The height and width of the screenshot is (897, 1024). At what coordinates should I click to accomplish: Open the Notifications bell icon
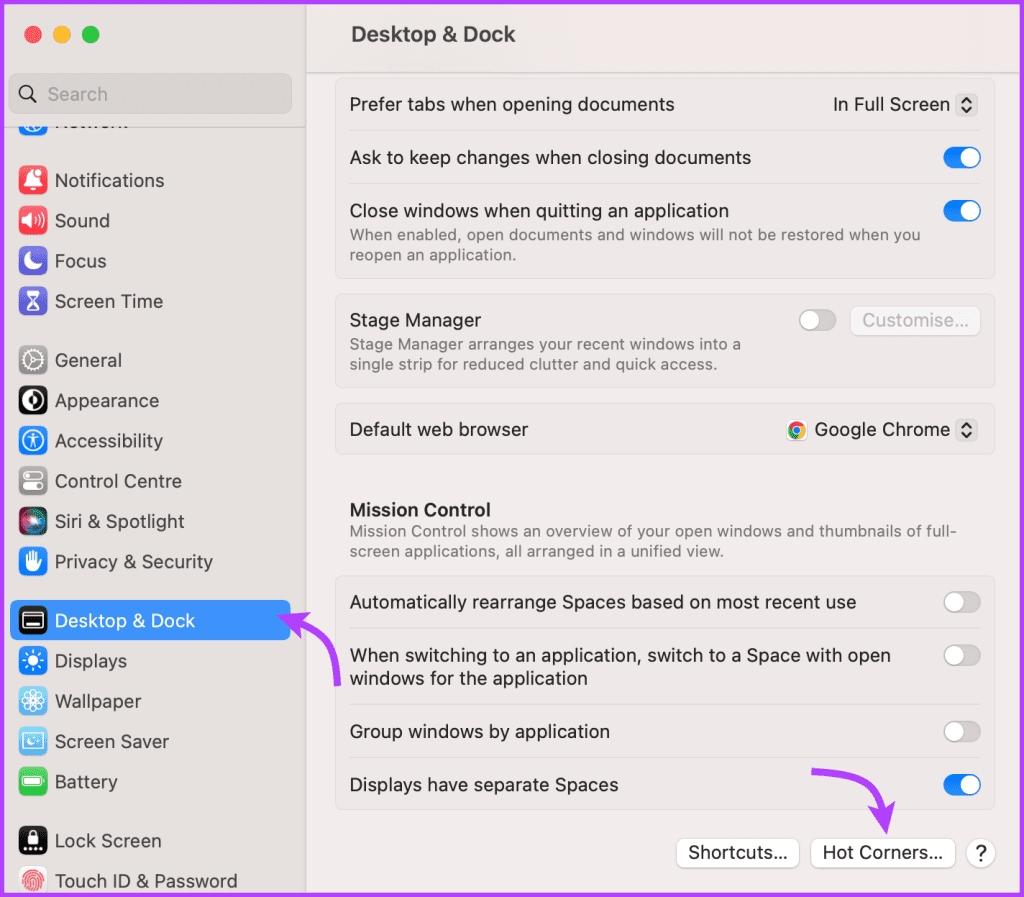33,180
